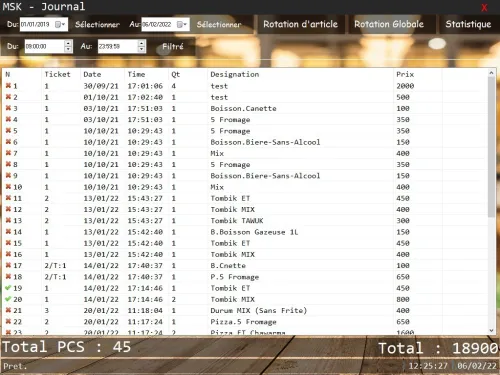Image resolution: width=500 pixels, height=375 pixels.
Task: Click the red X icon on row 14
Action: 8,232
